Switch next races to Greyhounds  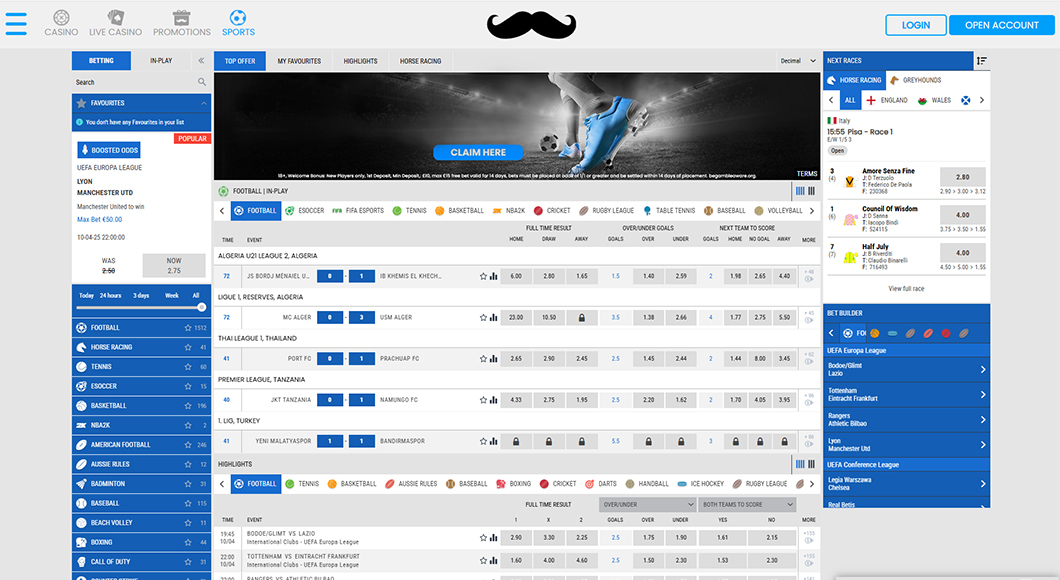coord(915,80)
